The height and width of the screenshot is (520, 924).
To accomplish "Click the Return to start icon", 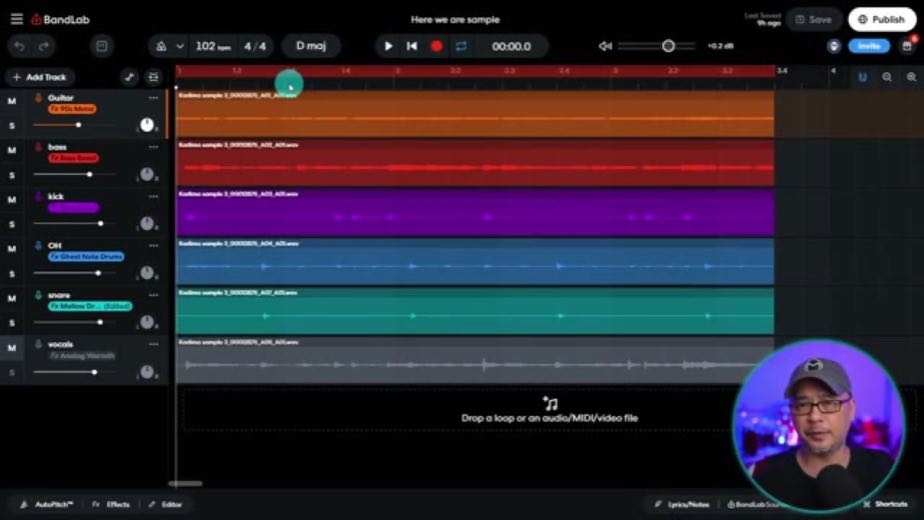I will [412, 46].
